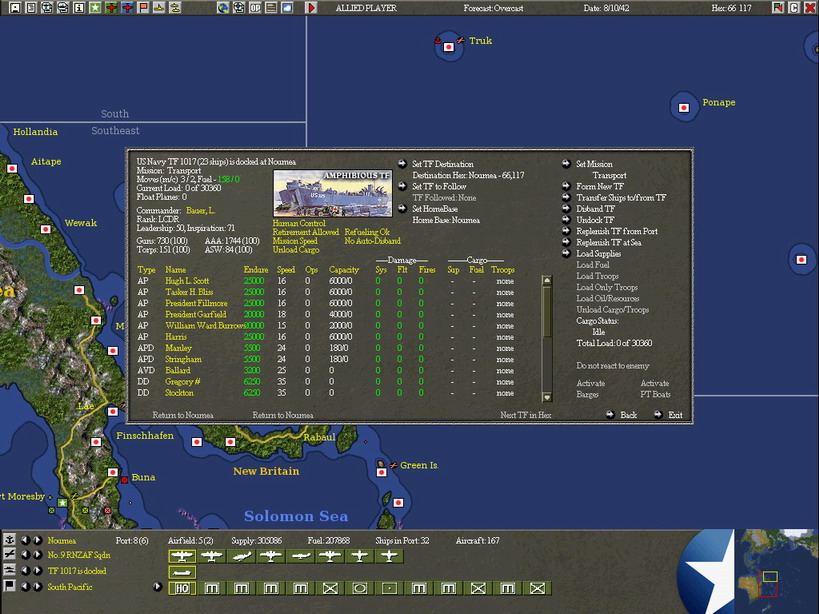Go to previous land unit before South Pacific
Viewport: 819px width, 614px height.
click(26, 586)
